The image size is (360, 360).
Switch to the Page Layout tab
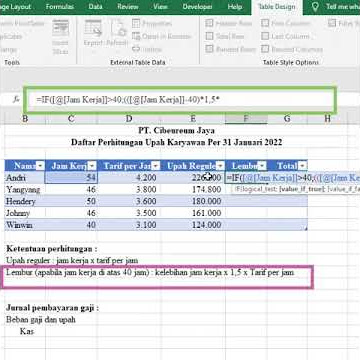tap(16, 7)
